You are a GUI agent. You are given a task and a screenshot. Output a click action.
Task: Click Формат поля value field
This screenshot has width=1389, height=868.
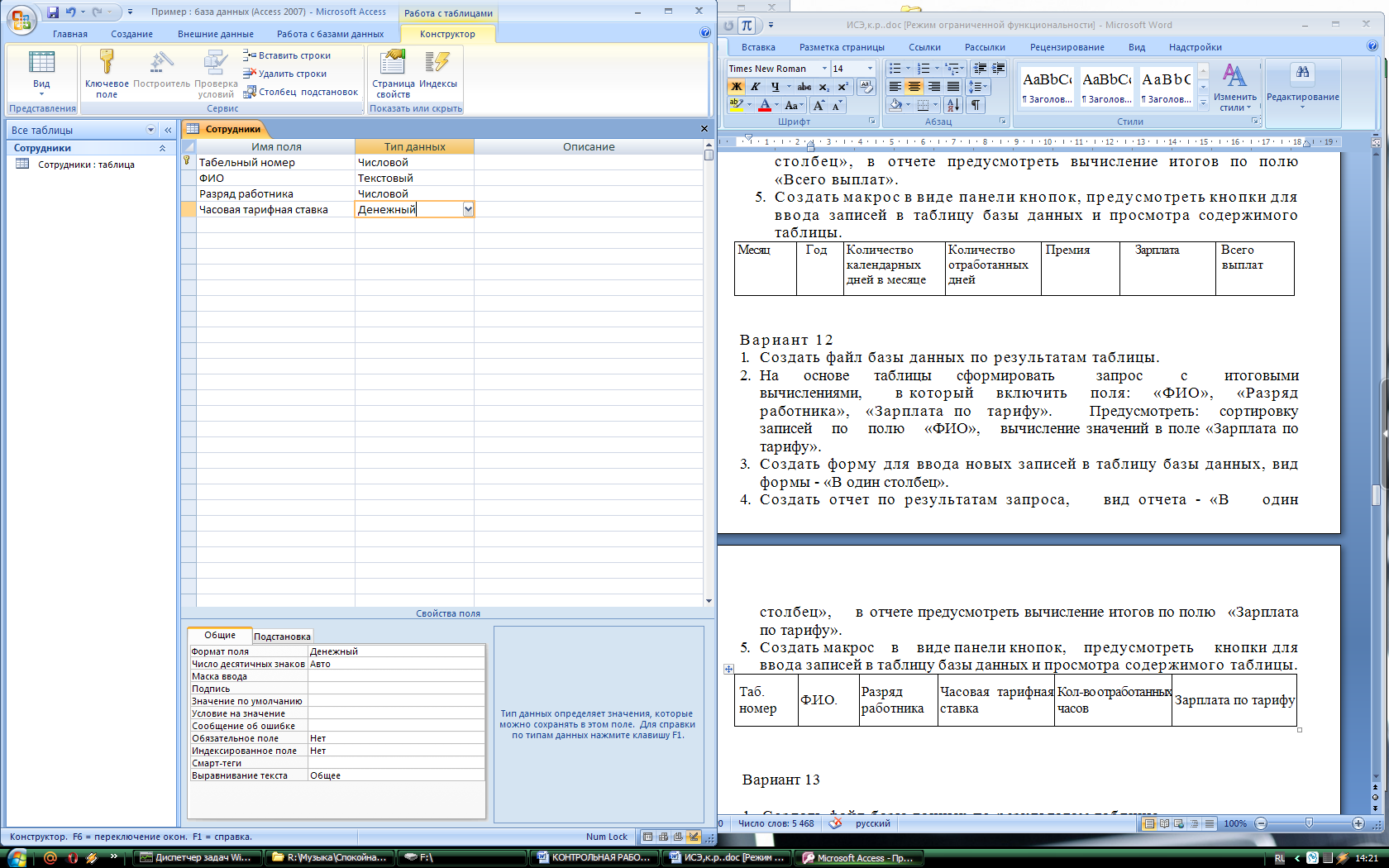pos(396,651)
